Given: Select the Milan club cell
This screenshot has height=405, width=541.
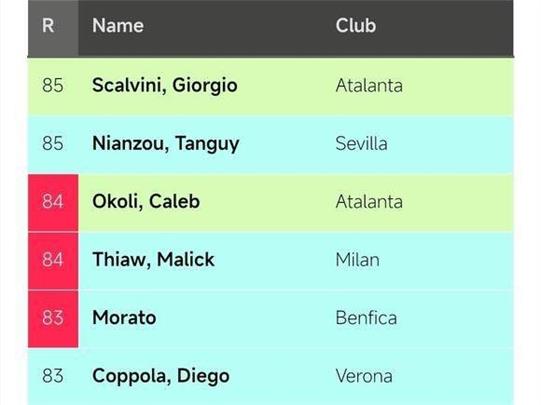Looking at the screenshot, I should click(357, 260).
